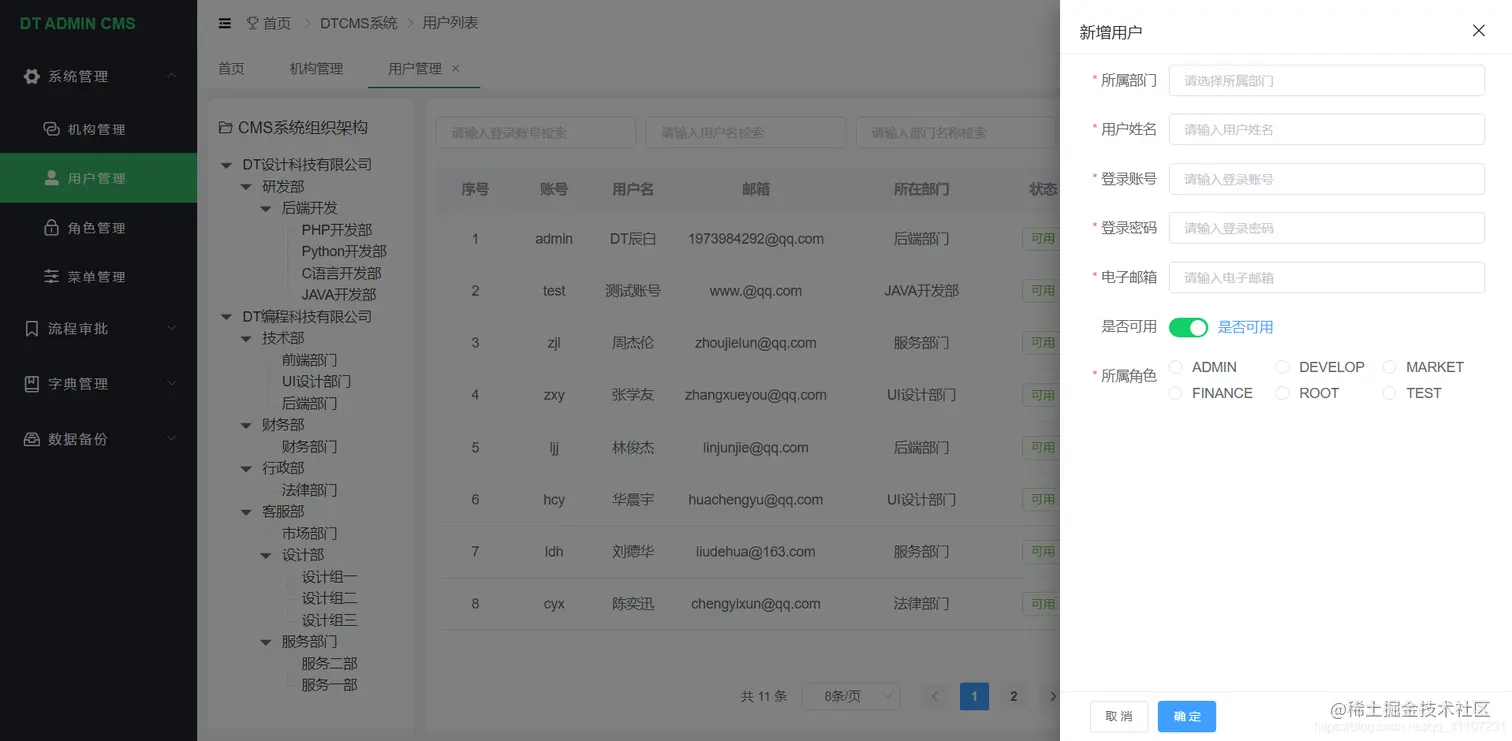Image resolution: width=1512 pixels, height=741 pixels.
Task: Switch to the 机构管理 tab
Action: [x=316, y=68]
